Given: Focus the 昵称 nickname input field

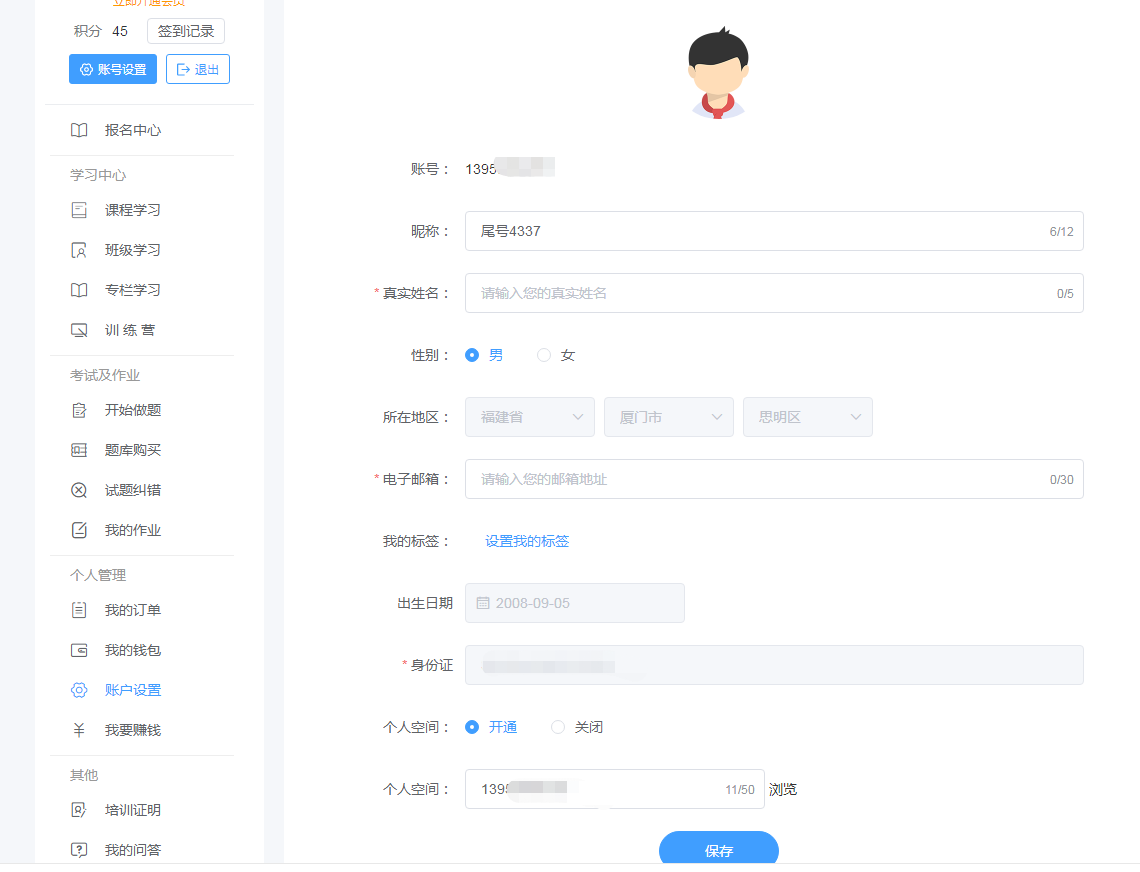Looking at the screenshot, I should 774,231.
